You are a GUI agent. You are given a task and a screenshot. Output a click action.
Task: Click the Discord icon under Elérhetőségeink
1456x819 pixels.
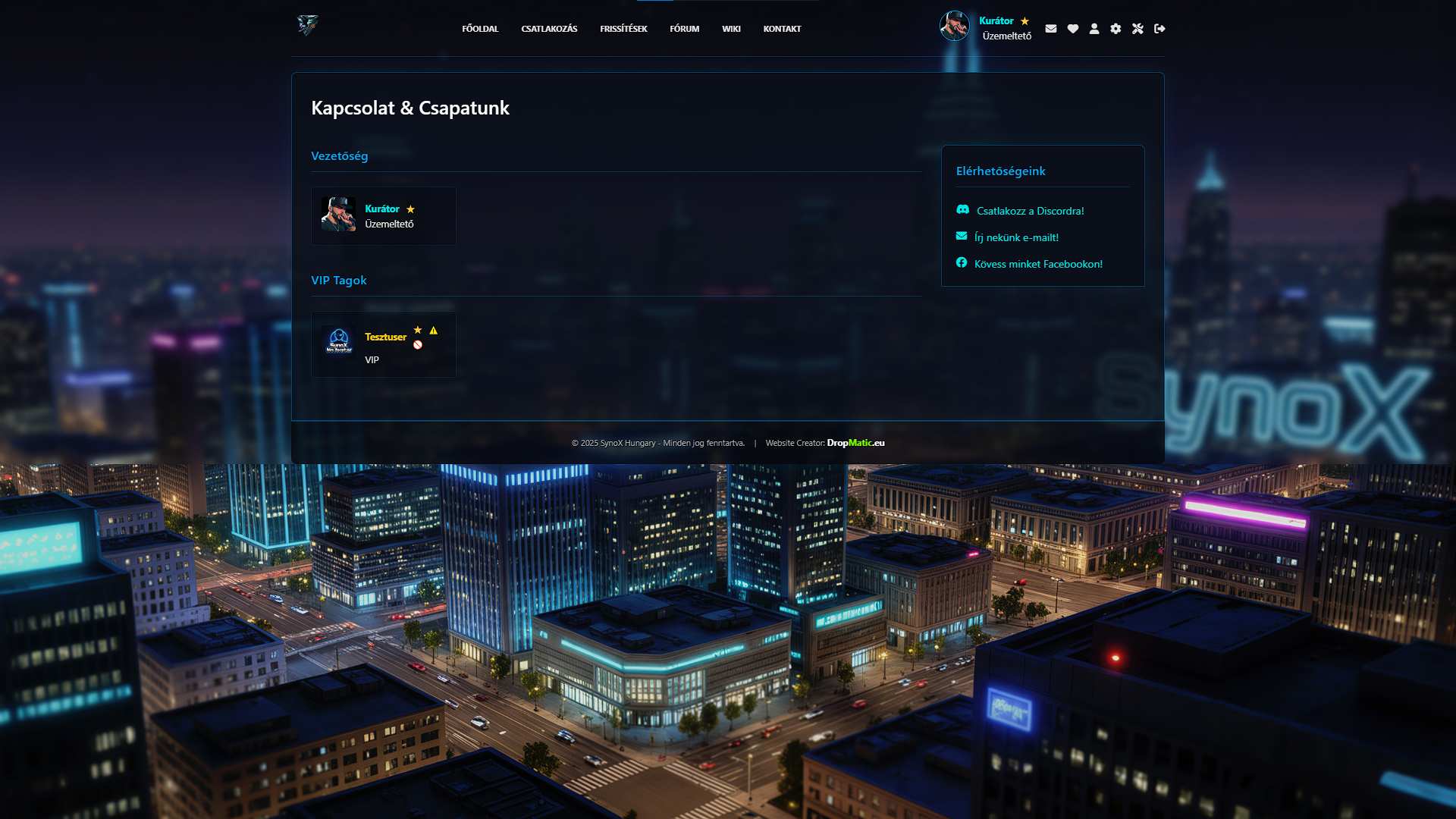tap(963, 209)
